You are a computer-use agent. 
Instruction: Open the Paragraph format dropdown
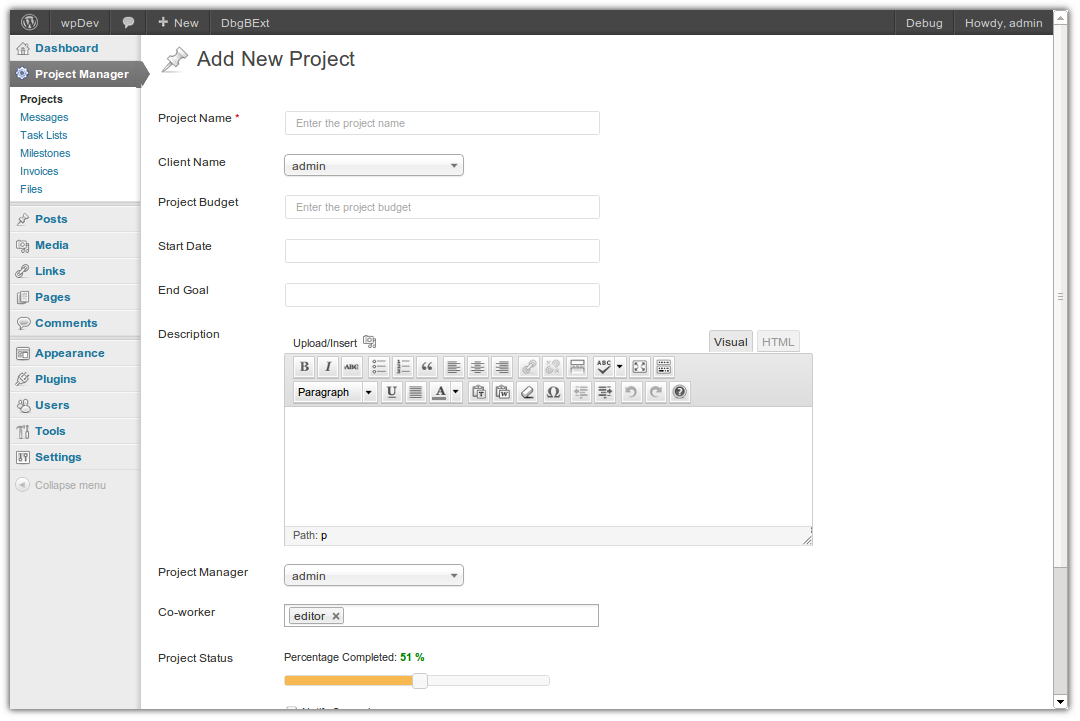[x=335, y=393]
